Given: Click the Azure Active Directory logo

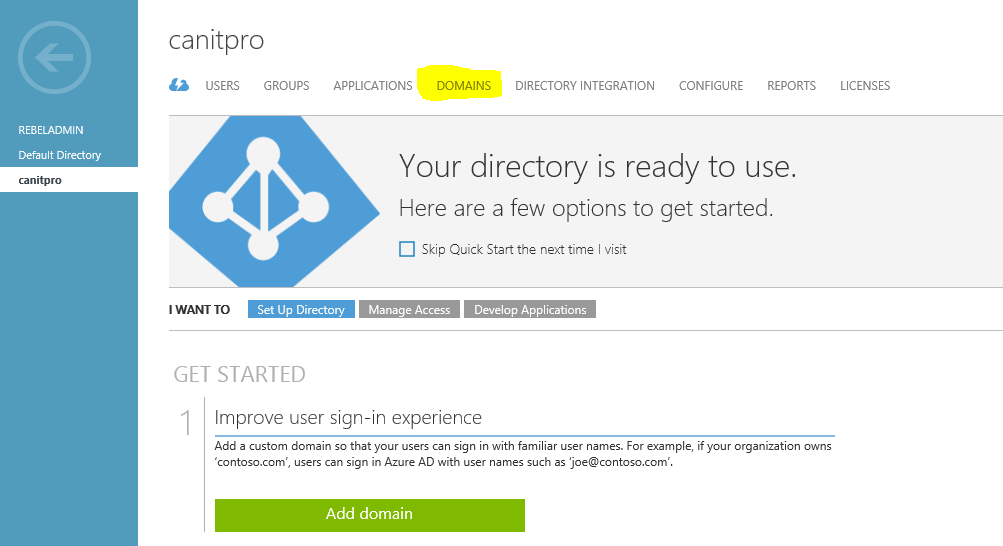Looking at the screenshot, I should click(x=274, y=201).
